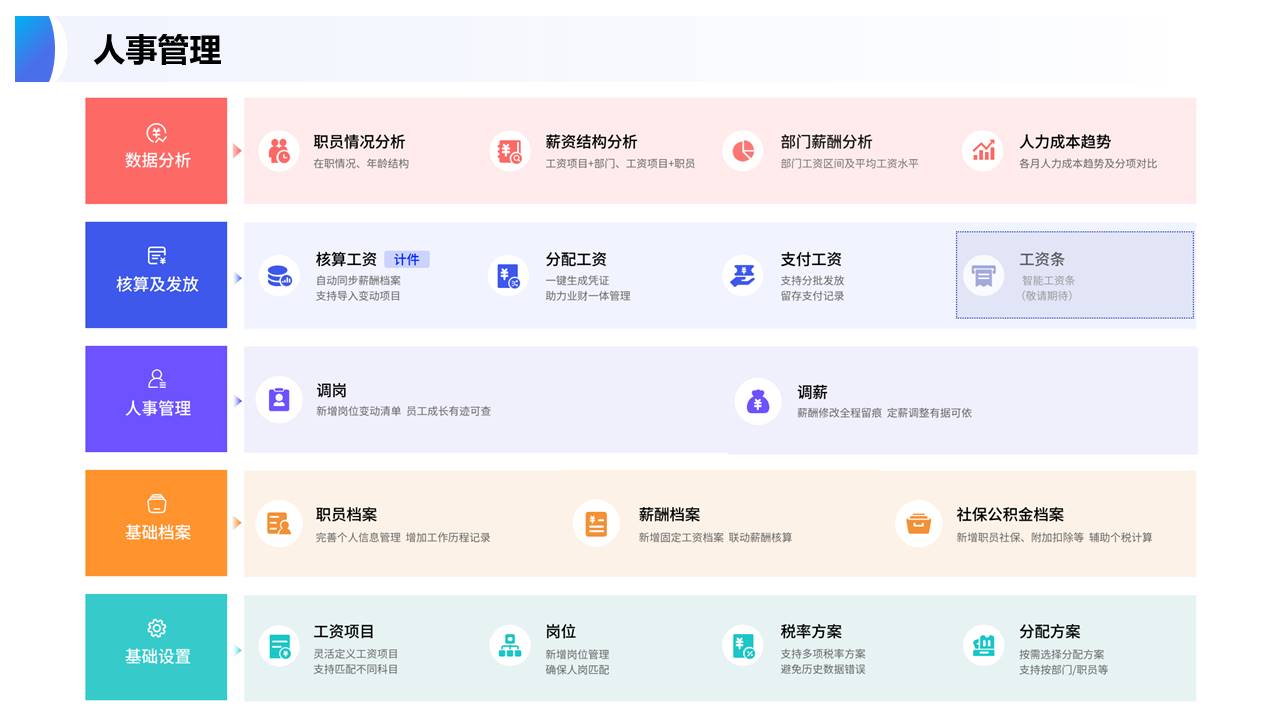Viewport: 1280px width, 720px height.
Task: Click the 薪酬档案 title text
Action: 669,515
